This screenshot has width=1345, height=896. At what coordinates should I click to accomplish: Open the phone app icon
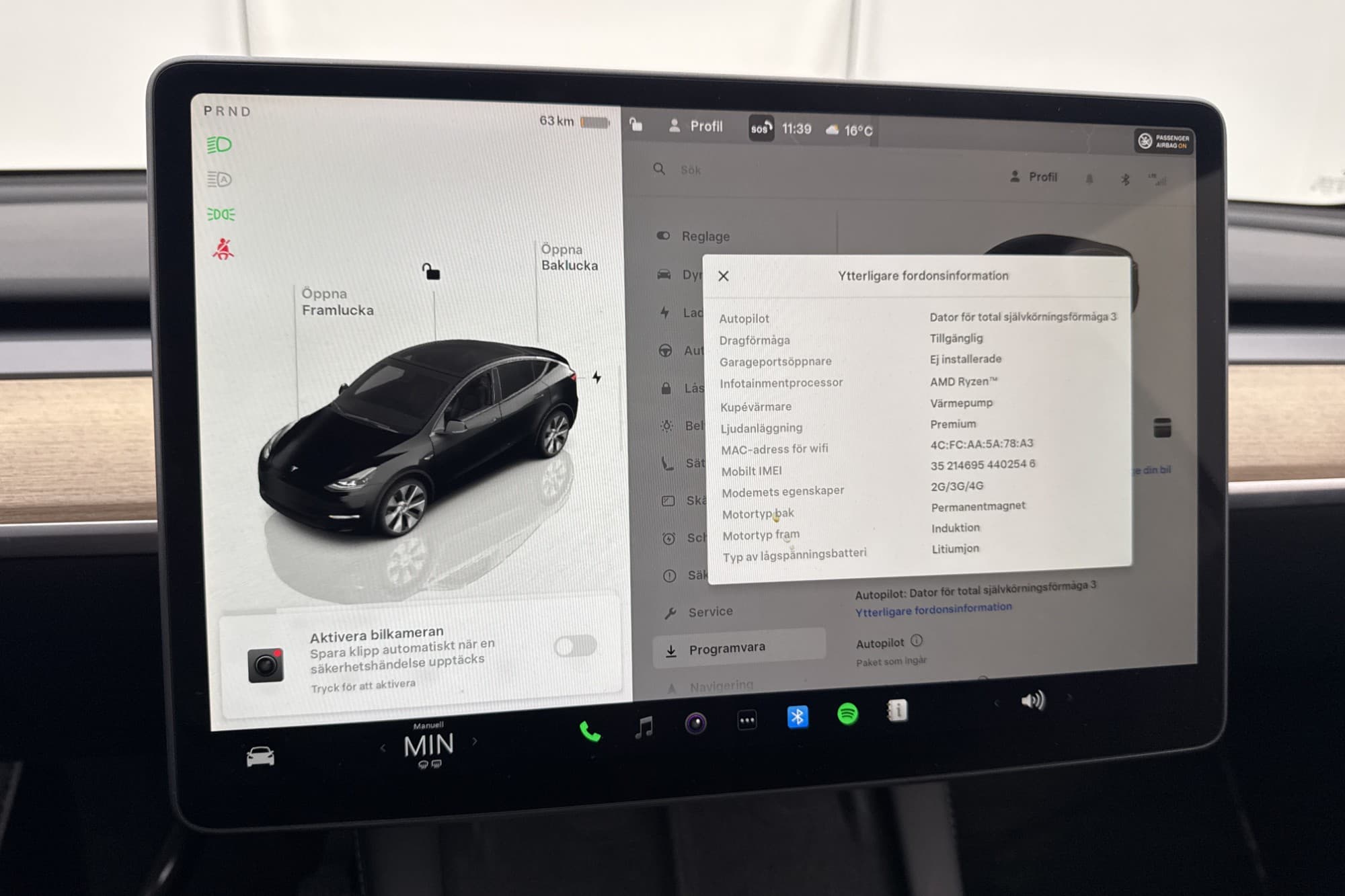(x=590, y=731)
